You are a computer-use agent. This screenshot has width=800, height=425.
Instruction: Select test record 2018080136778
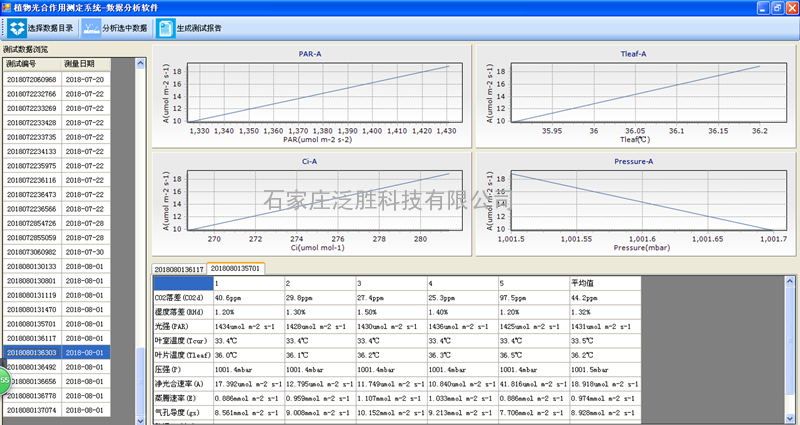(57, 395)
